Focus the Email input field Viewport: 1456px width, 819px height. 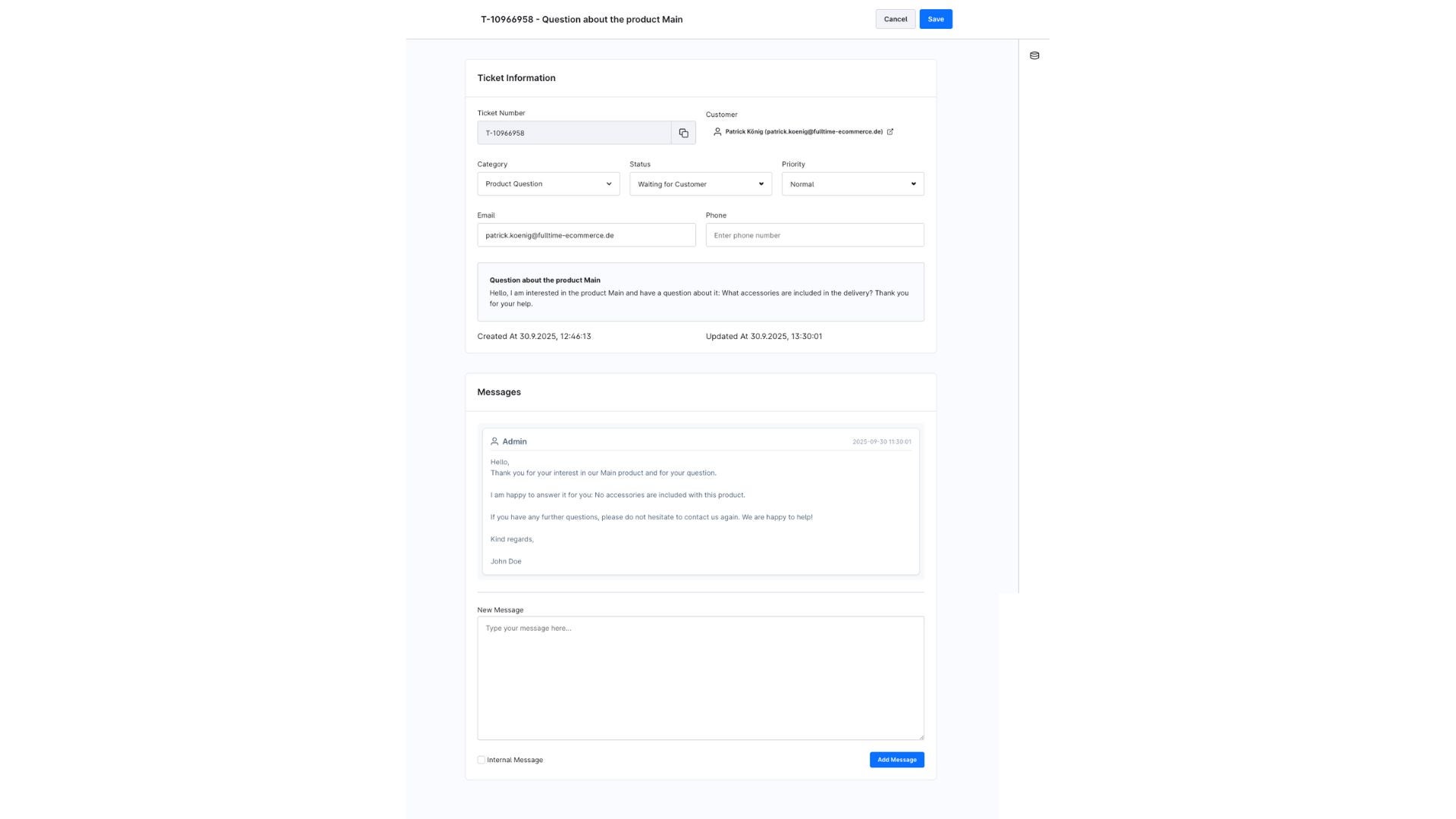click(586, 235)
